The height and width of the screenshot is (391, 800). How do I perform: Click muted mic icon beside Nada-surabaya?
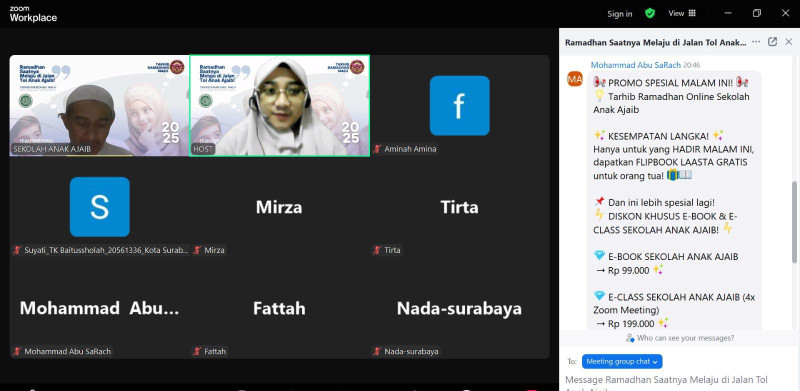coord(378,351)
